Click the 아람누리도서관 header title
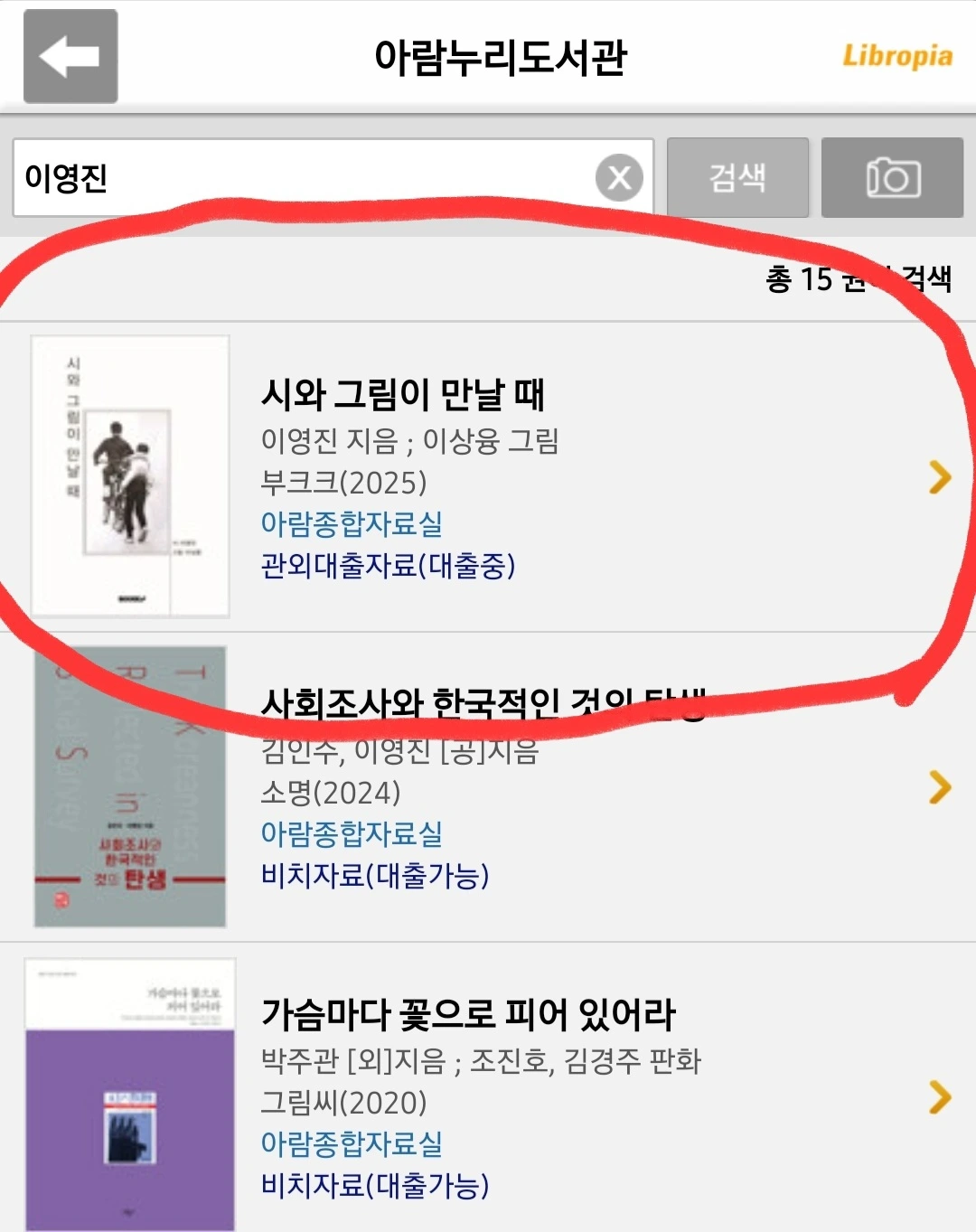This screenshot has width=976, height=1232. point(501,57)
